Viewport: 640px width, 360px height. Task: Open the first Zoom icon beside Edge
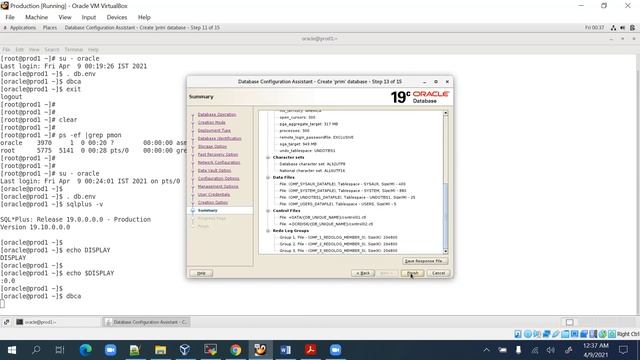pyautogui.click(x=111, y=350)
